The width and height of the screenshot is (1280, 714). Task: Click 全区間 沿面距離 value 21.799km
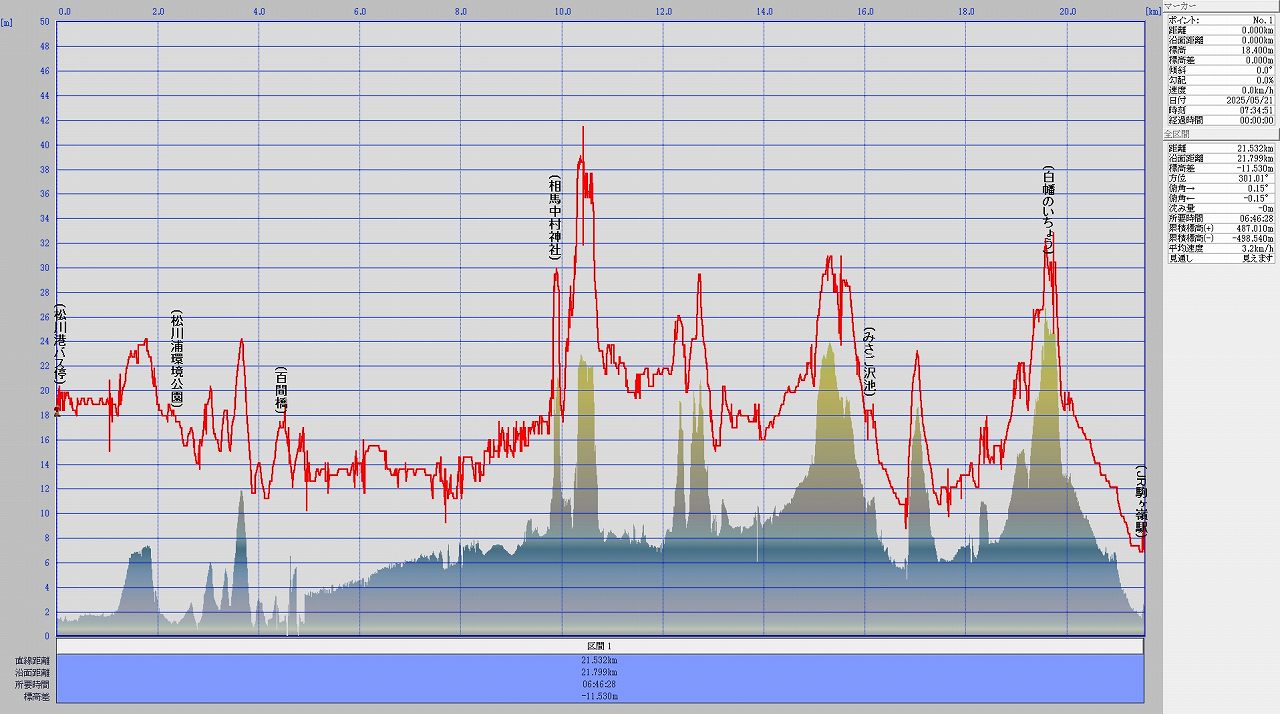(x=1254, y=158)
